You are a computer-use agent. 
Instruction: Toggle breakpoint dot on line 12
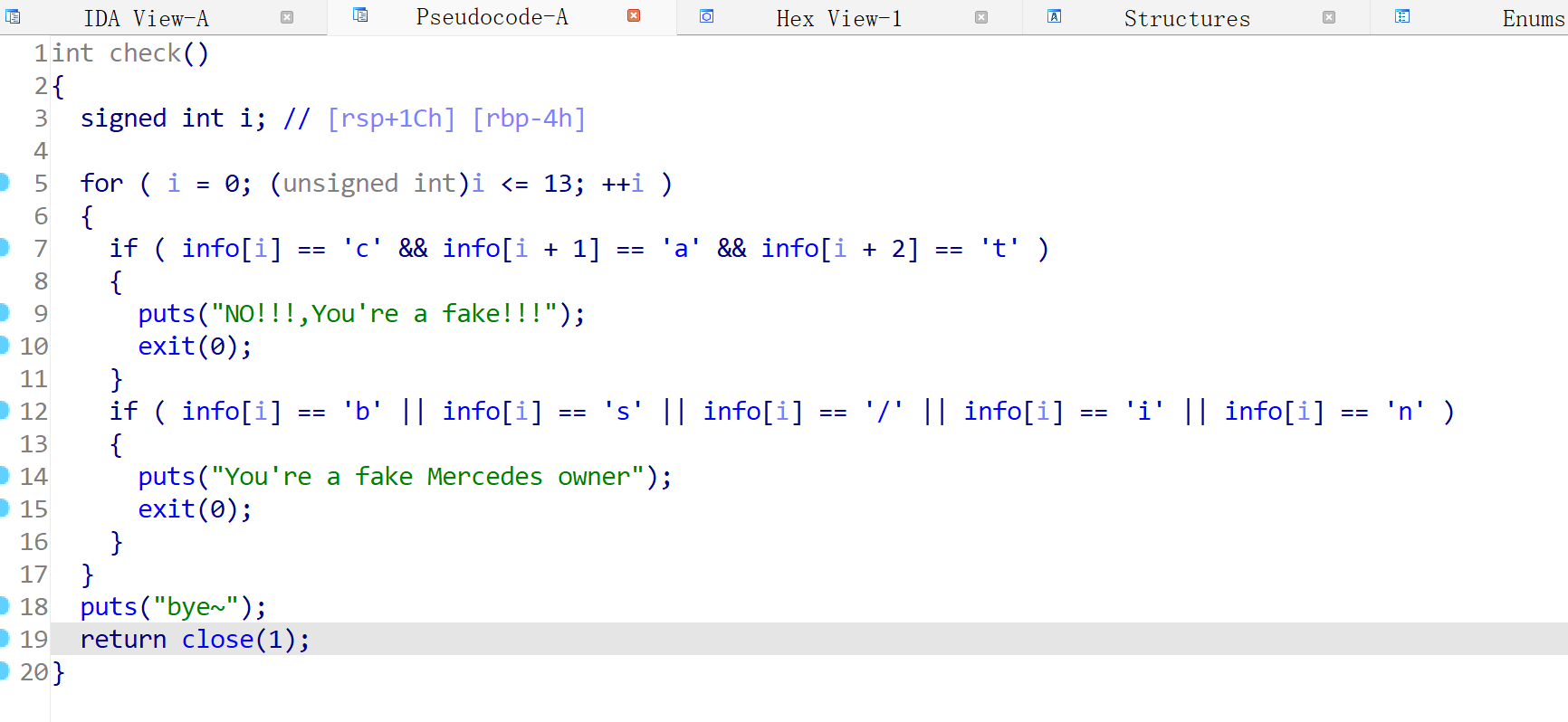point(4,411)
